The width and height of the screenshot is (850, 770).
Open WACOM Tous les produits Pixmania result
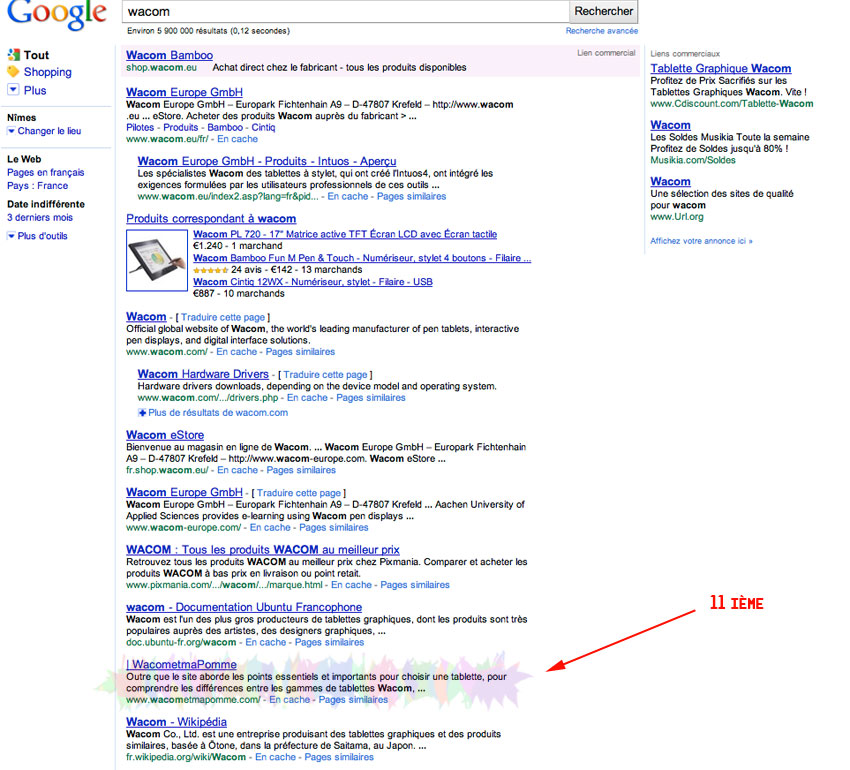click(263, 550)
